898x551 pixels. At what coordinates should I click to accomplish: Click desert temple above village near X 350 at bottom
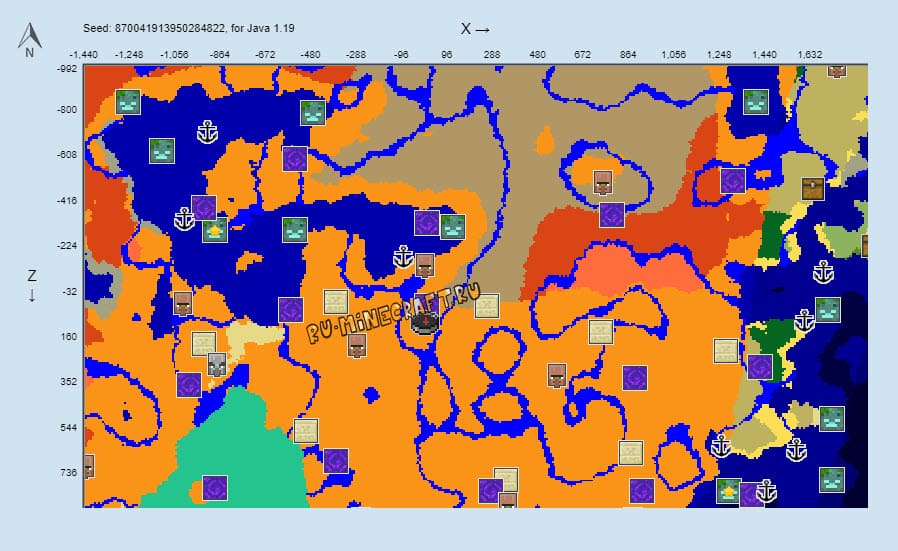coord(506,479)
